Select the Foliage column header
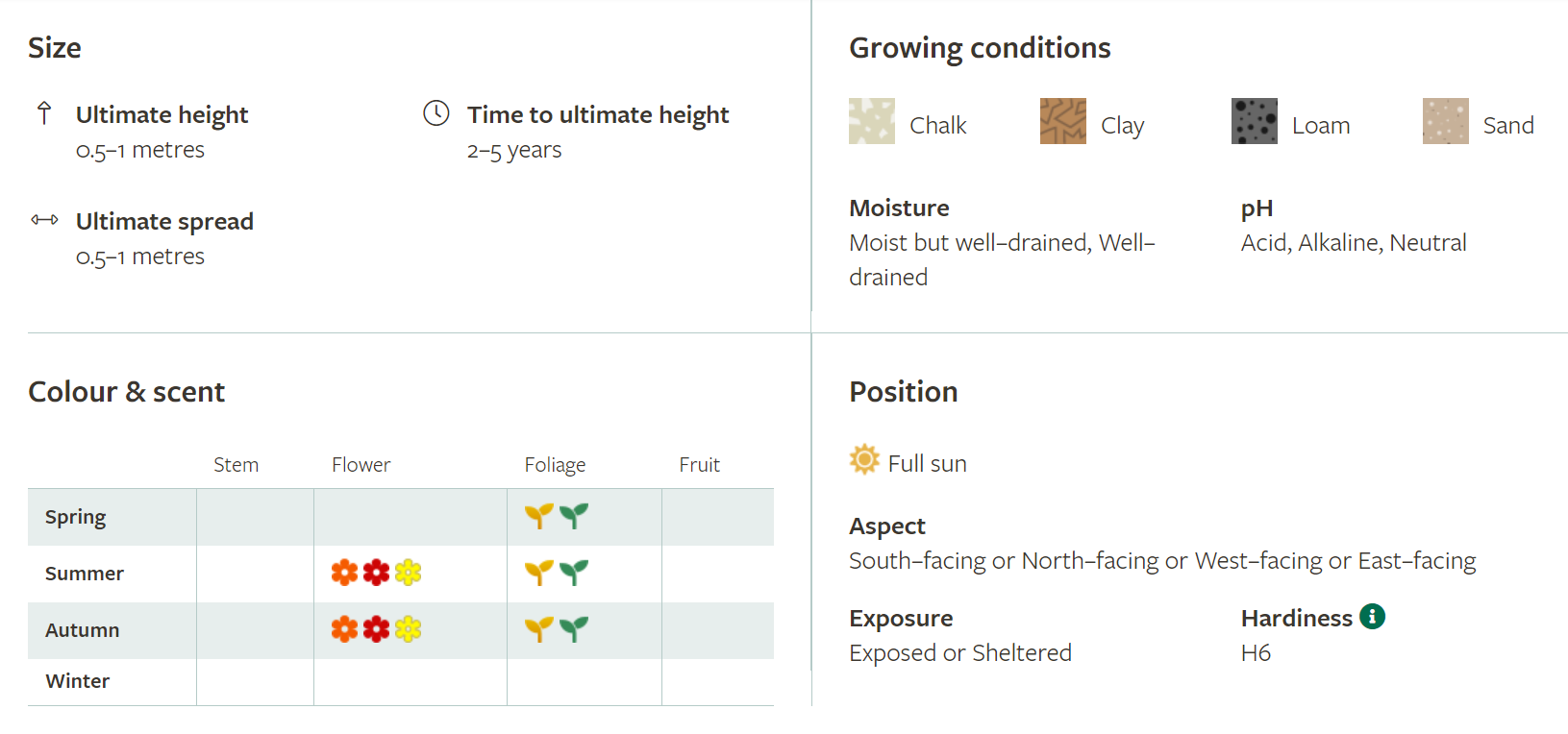 click(555, 465)
